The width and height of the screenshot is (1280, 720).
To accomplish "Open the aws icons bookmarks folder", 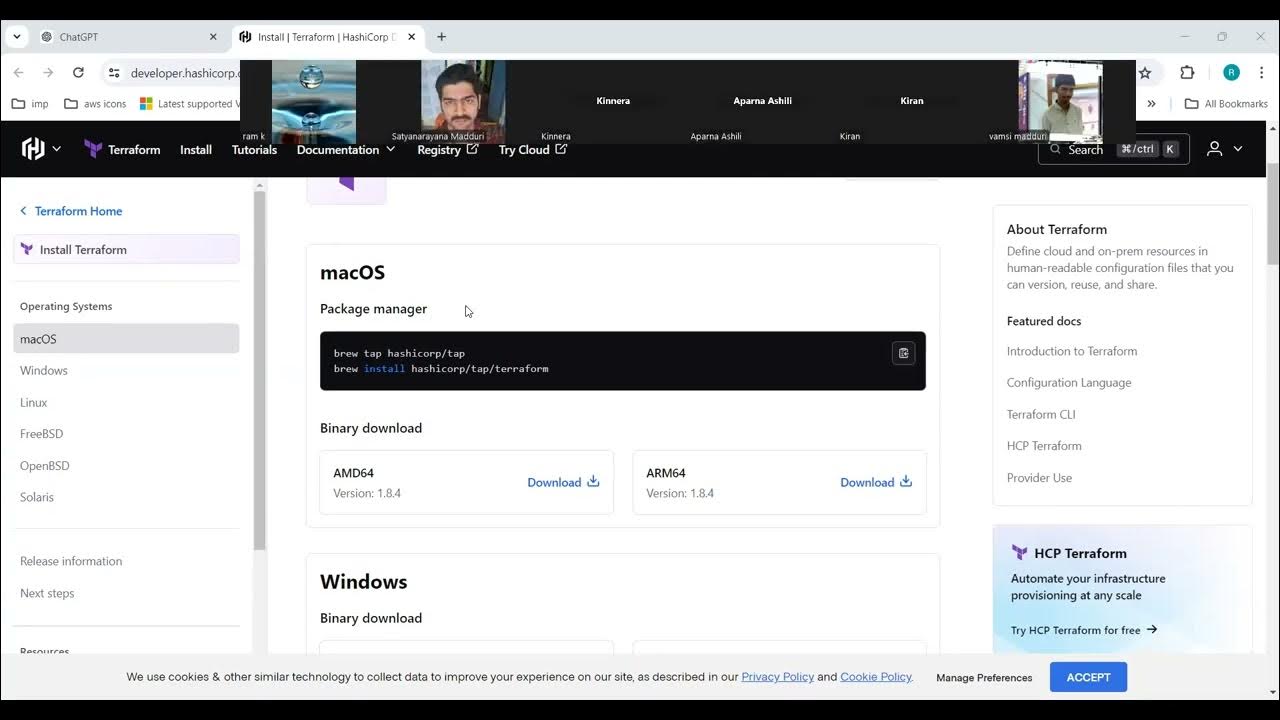I will 95,103.
